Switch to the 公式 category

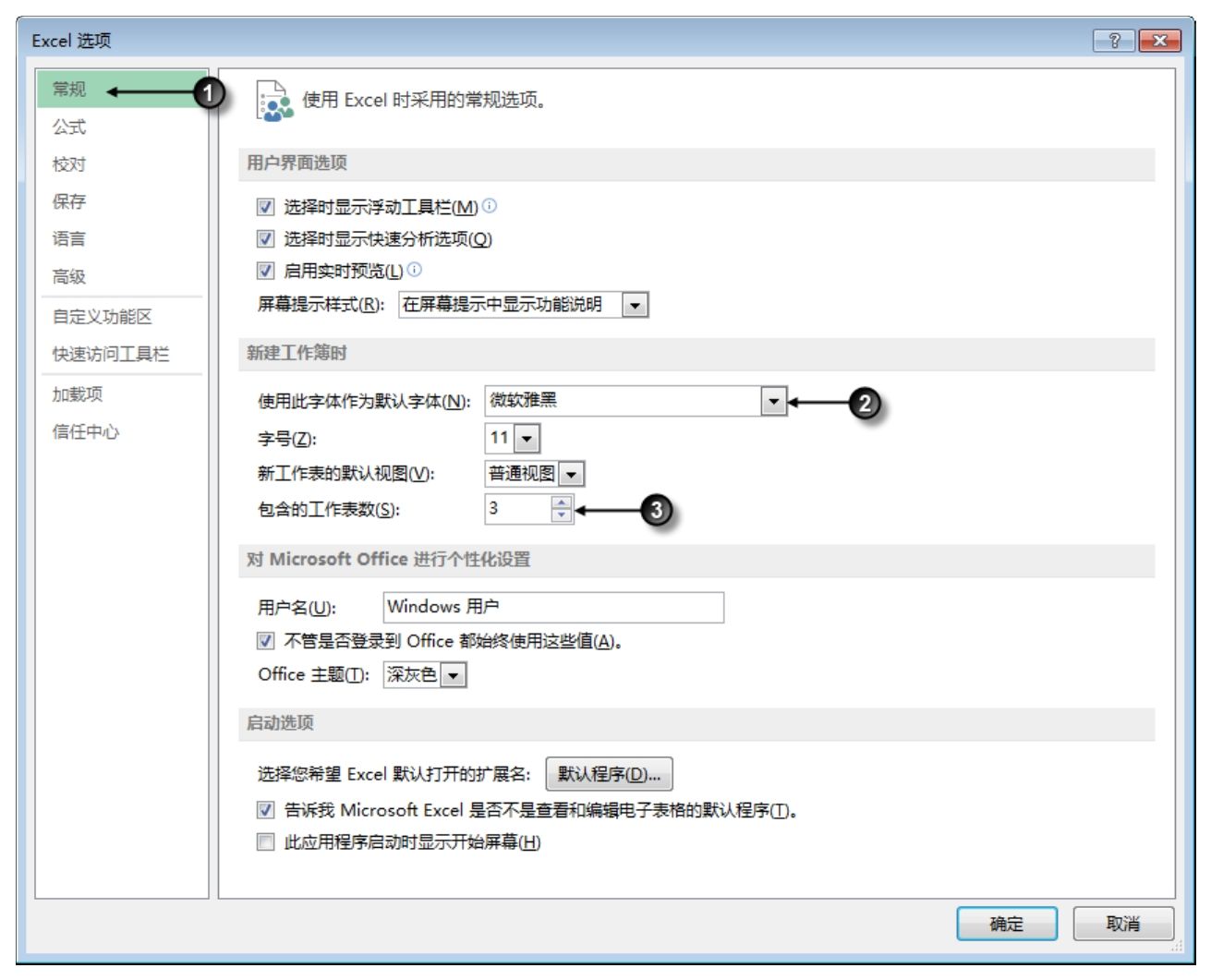point(69,127)
